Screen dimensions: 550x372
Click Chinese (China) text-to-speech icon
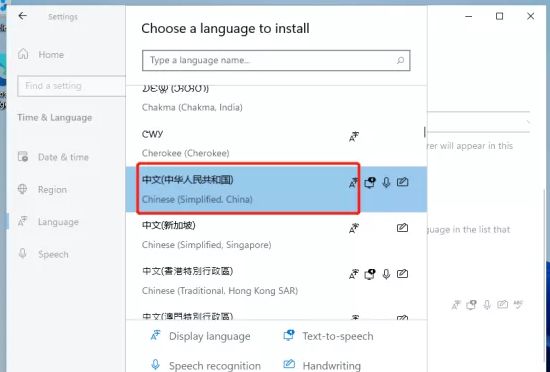point(370,182)
